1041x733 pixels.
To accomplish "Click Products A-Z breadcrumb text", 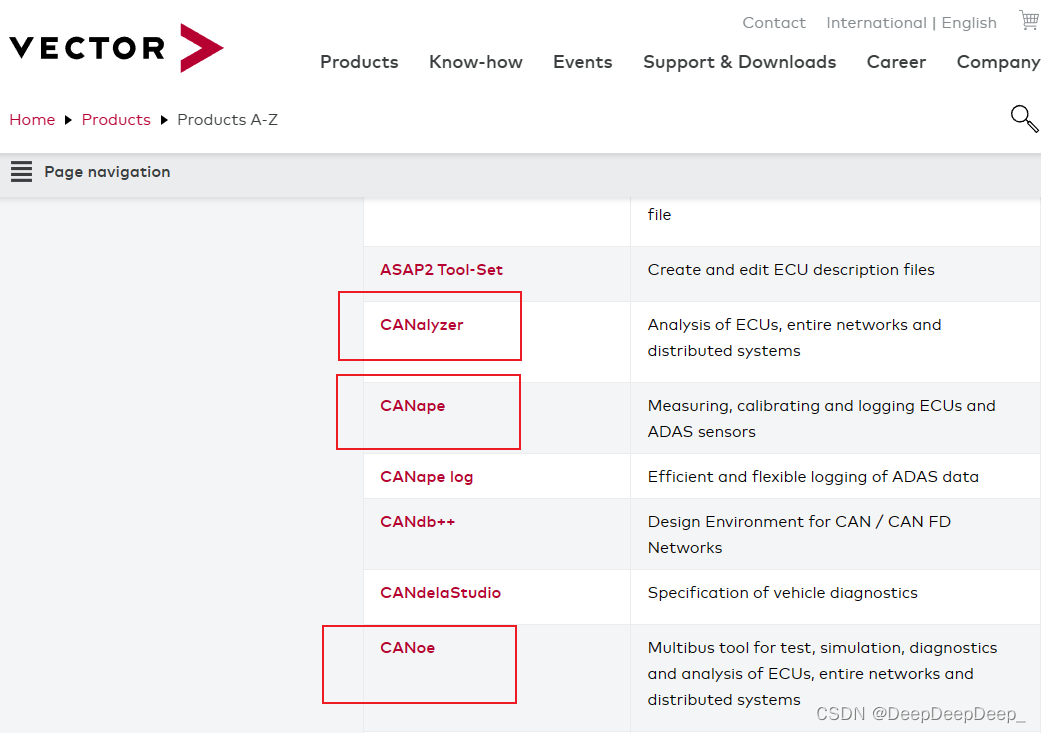I will [x=228, y=120].
